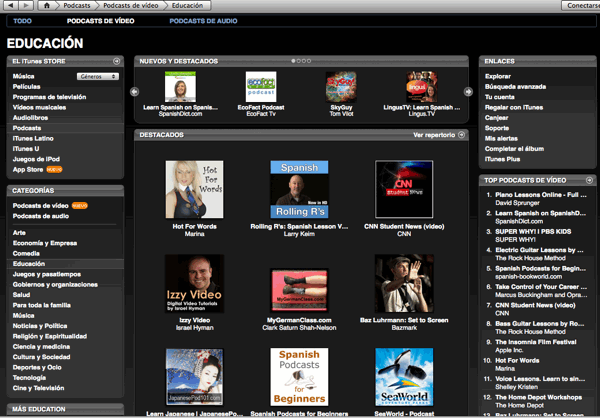
Task: Open Programas de televisión store section
Action: (x=49, y=97)
